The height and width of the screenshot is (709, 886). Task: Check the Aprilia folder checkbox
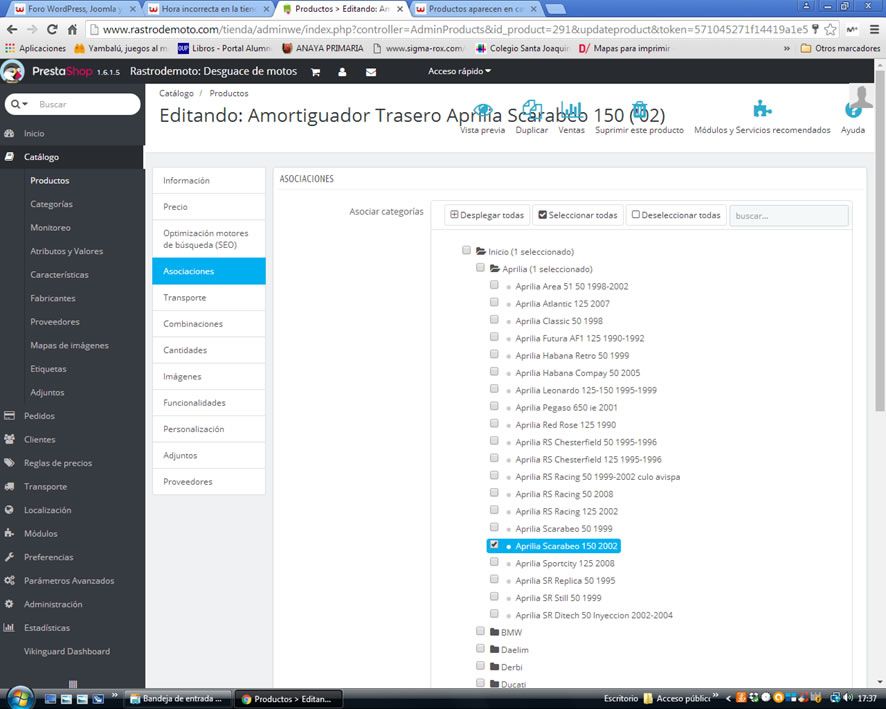480,268
